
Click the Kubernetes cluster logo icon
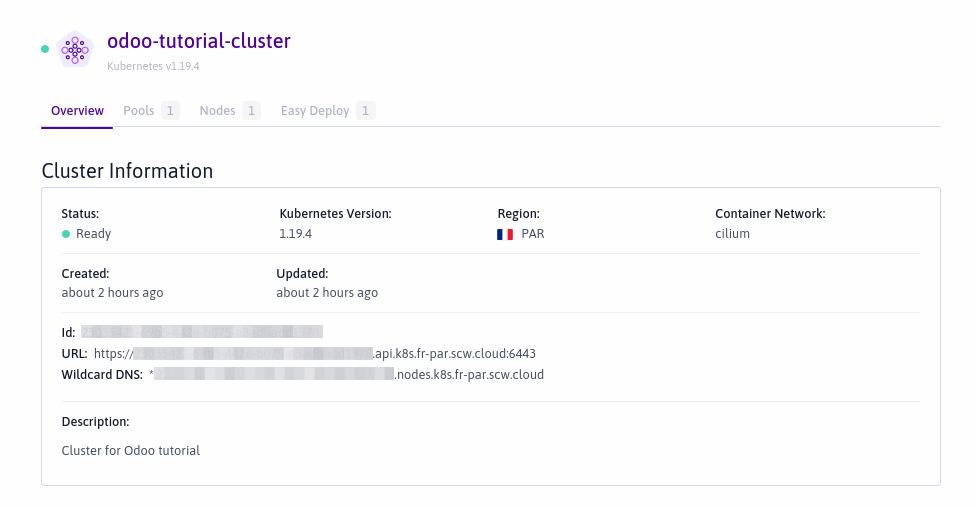point(75,48)
